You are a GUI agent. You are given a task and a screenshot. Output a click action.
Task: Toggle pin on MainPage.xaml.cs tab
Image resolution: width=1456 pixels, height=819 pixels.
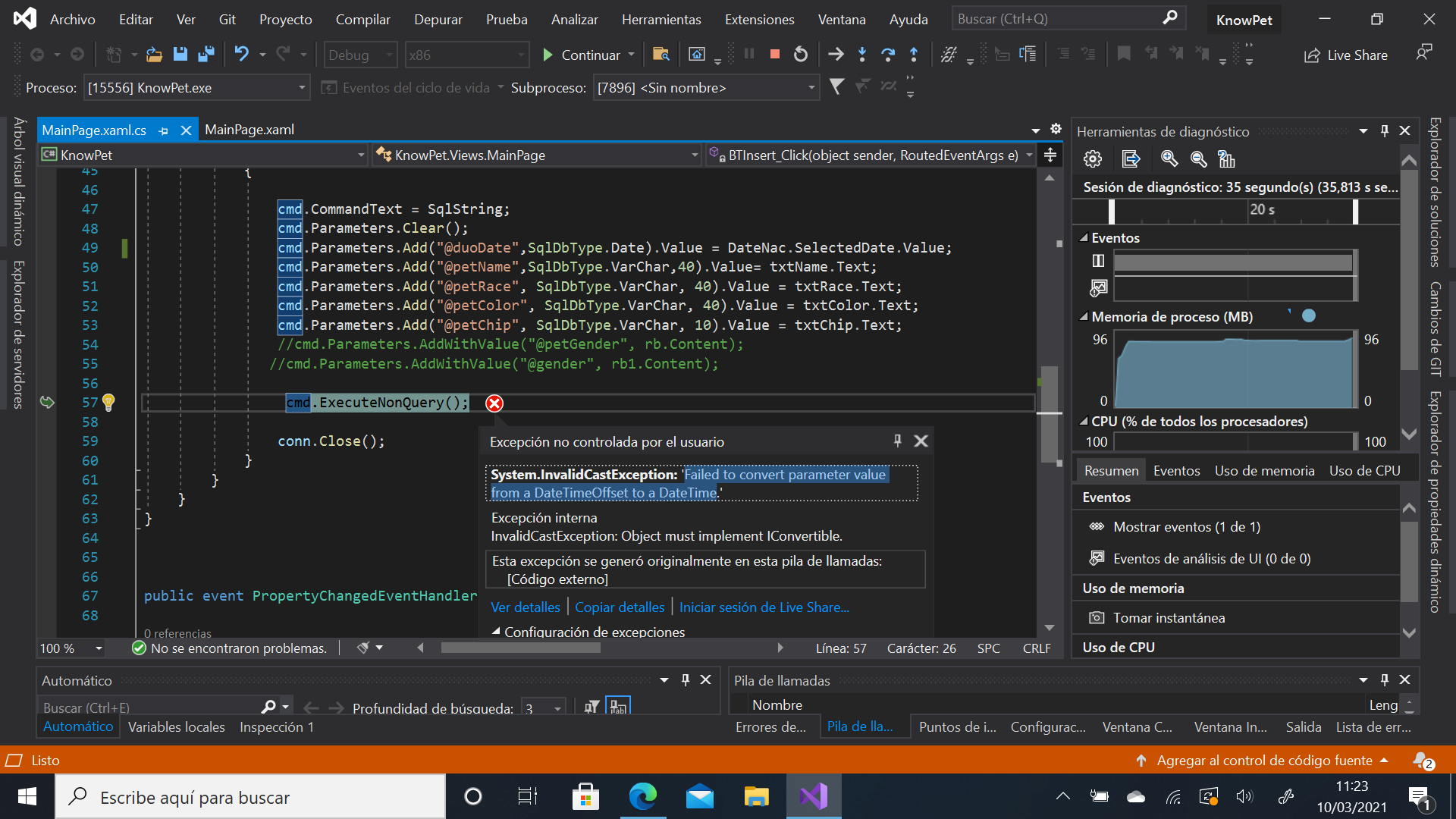[164, 130]
